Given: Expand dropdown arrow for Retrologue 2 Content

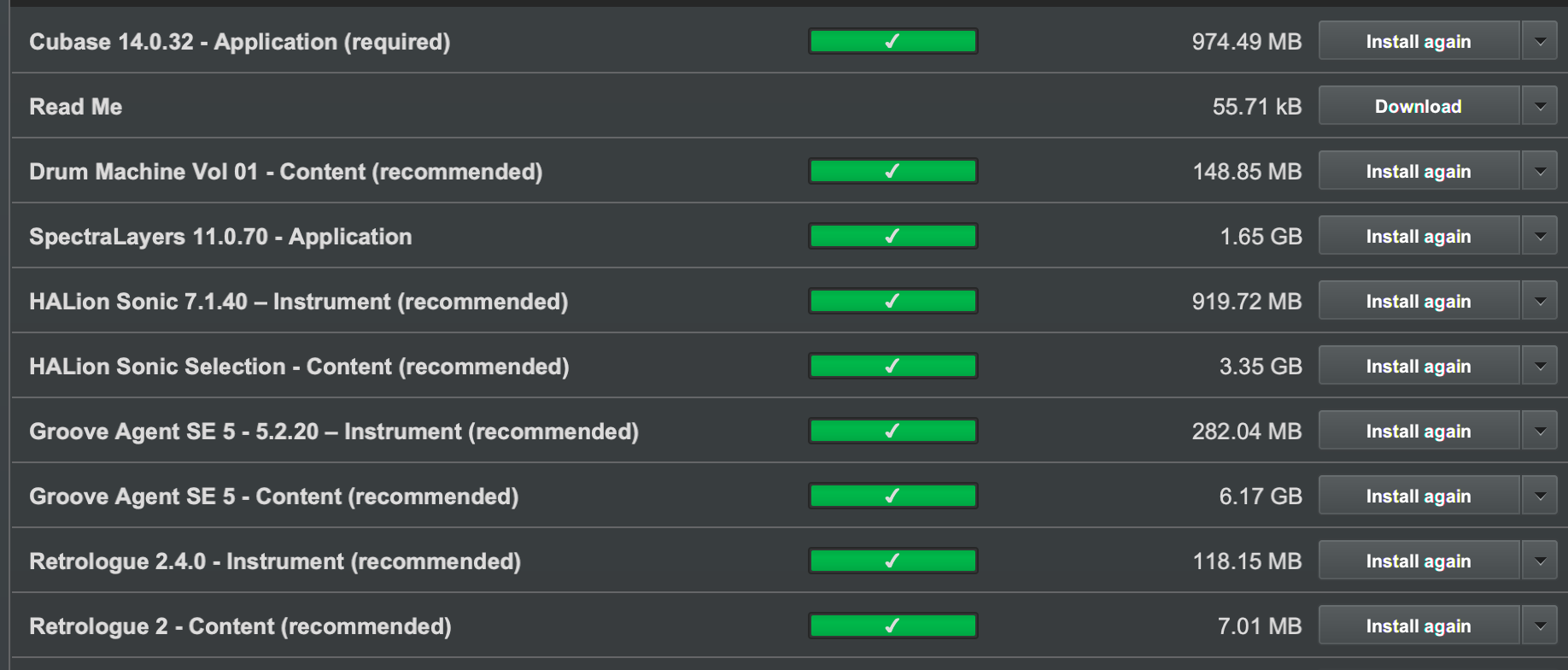Looking at the screenshot, I should (1540, 626).
